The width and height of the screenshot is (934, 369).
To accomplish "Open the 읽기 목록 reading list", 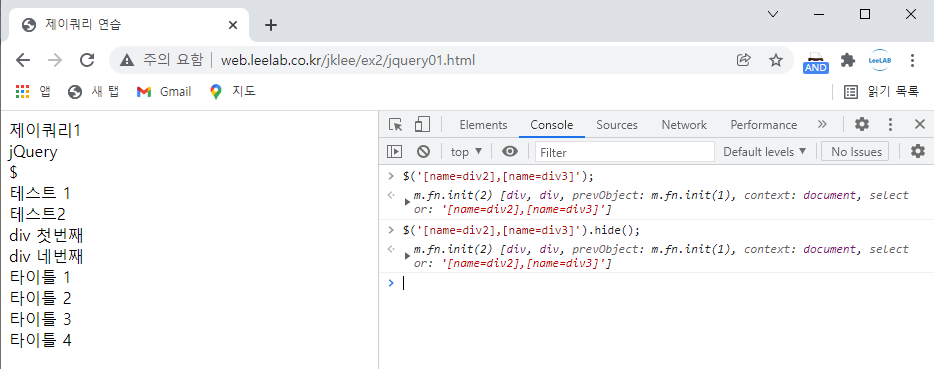I will point(882,91).
